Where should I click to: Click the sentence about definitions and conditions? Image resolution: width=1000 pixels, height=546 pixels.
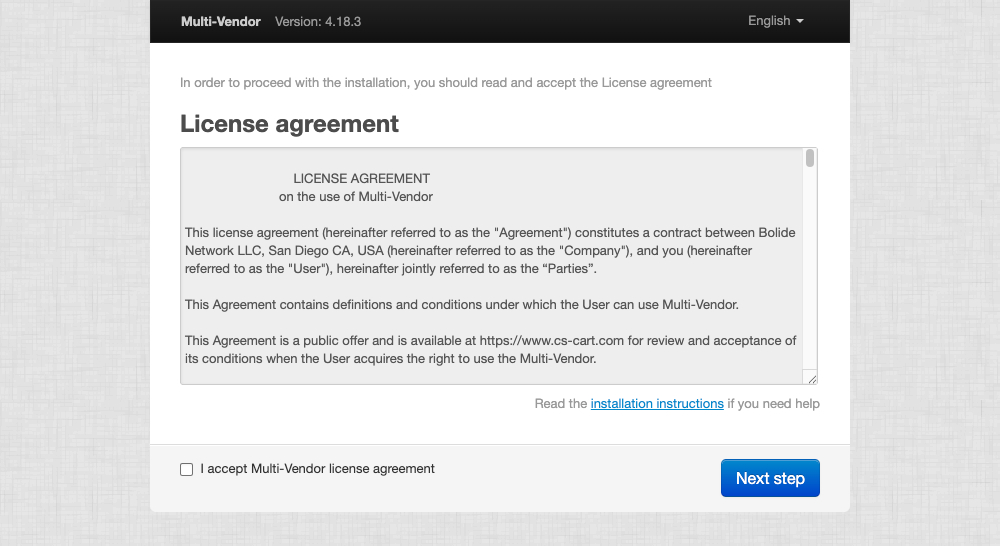462,305
